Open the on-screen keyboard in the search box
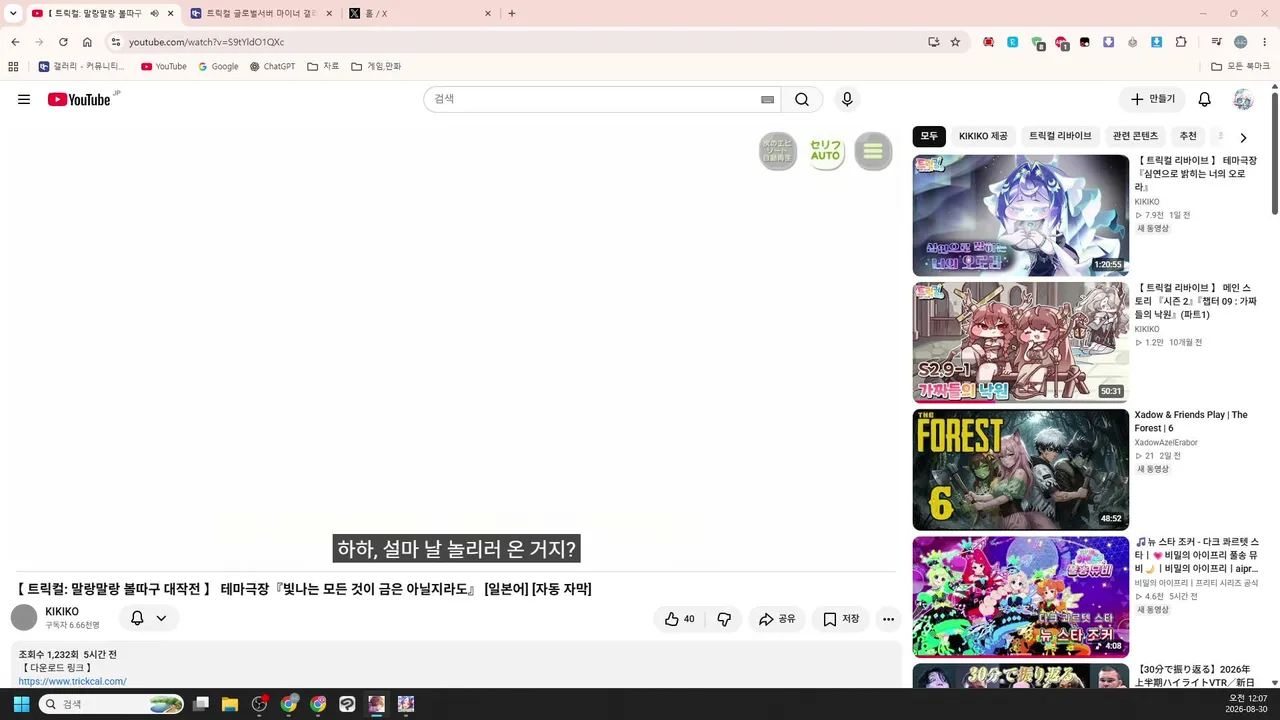This screenshot has height=720, width=1280. click(767, 99)
